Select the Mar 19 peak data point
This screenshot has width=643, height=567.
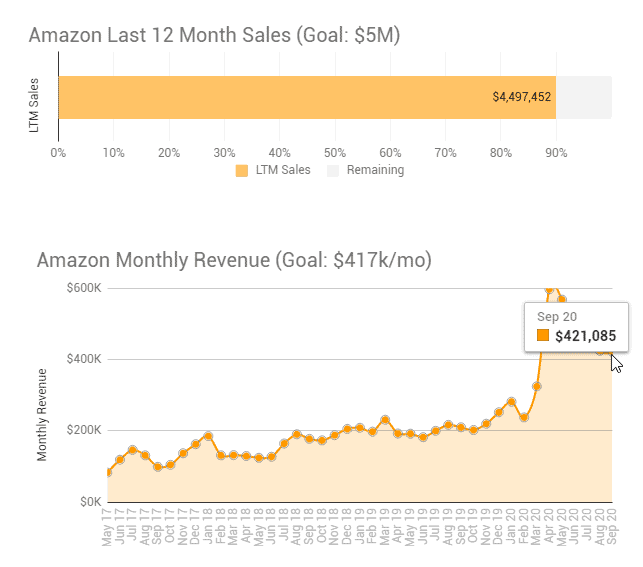(385, 420)
